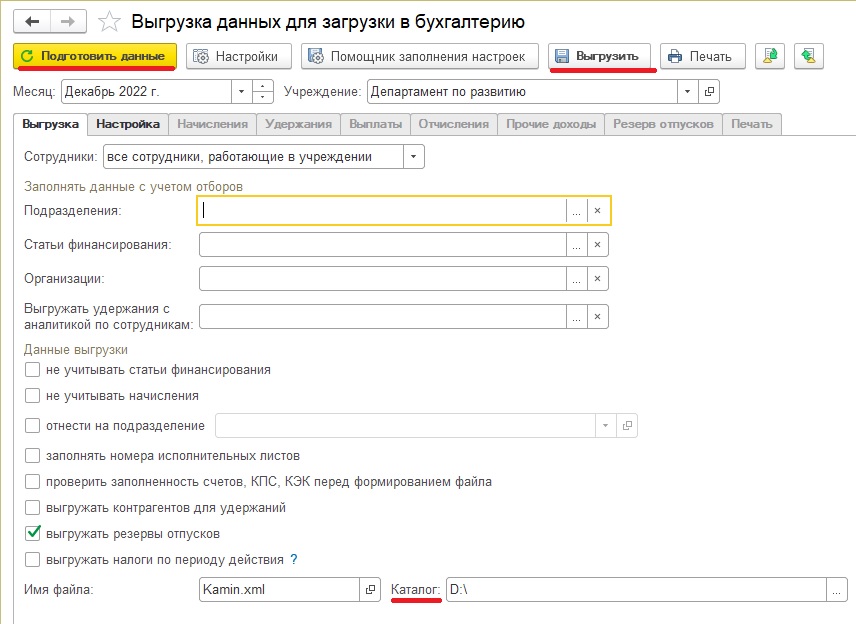Open the Учреждение dropdown arrow
The height and width of the screenshot is (624, 856).
point(687,91)
